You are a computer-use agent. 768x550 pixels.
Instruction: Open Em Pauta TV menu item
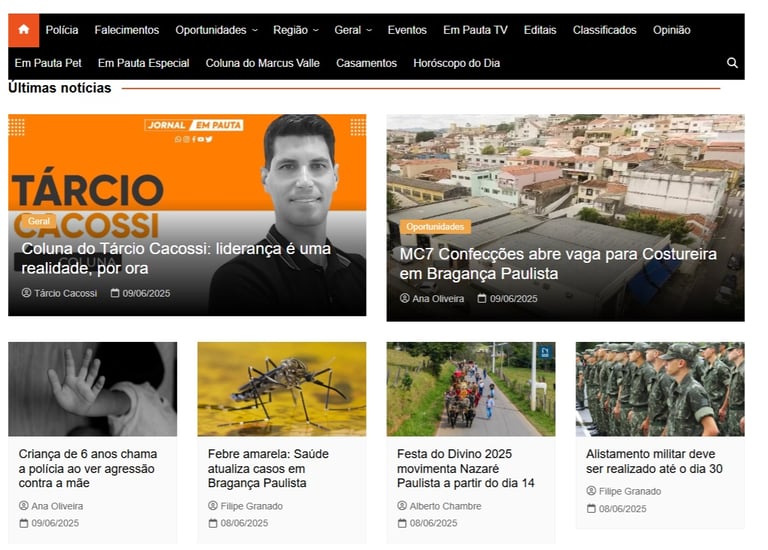475,30
